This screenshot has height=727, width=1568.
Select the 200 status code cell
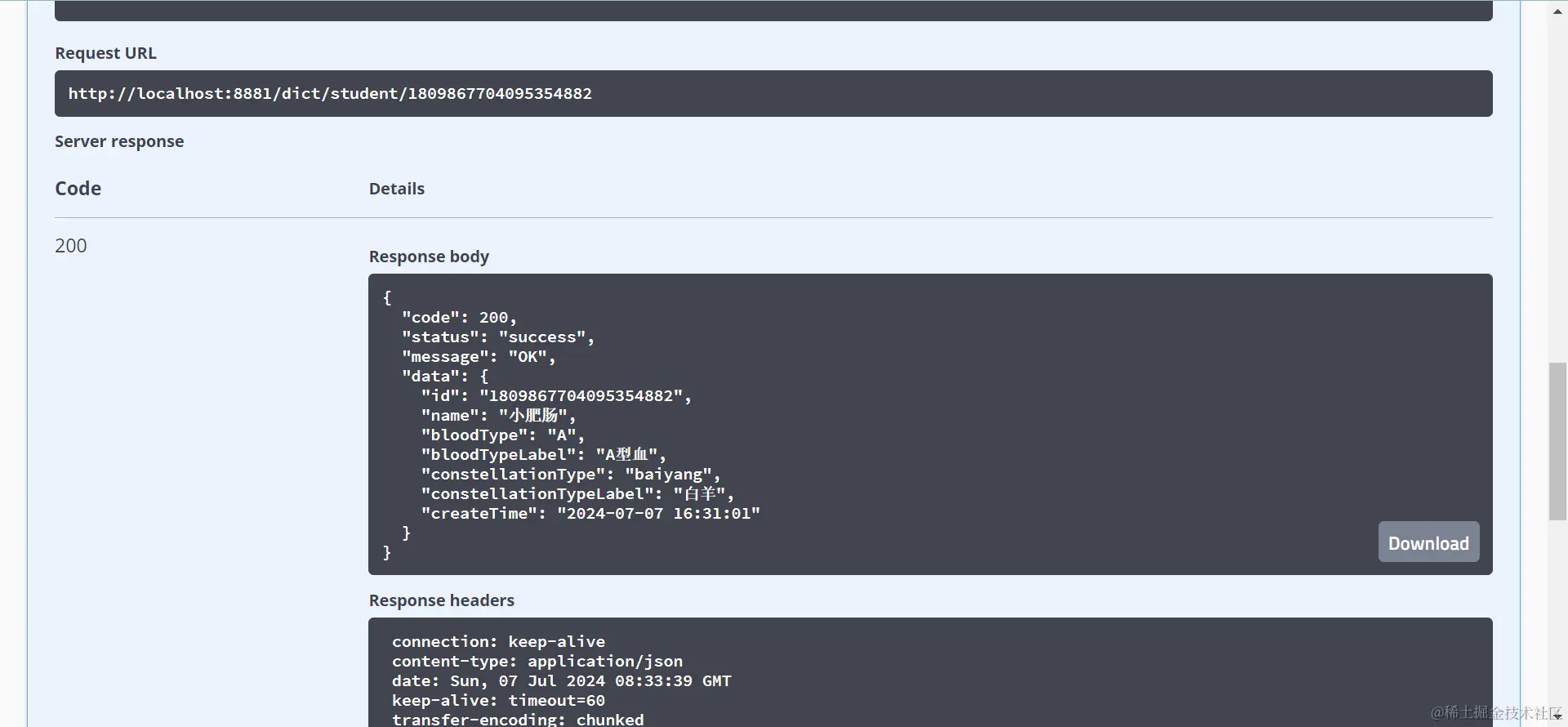click(71, 246)
